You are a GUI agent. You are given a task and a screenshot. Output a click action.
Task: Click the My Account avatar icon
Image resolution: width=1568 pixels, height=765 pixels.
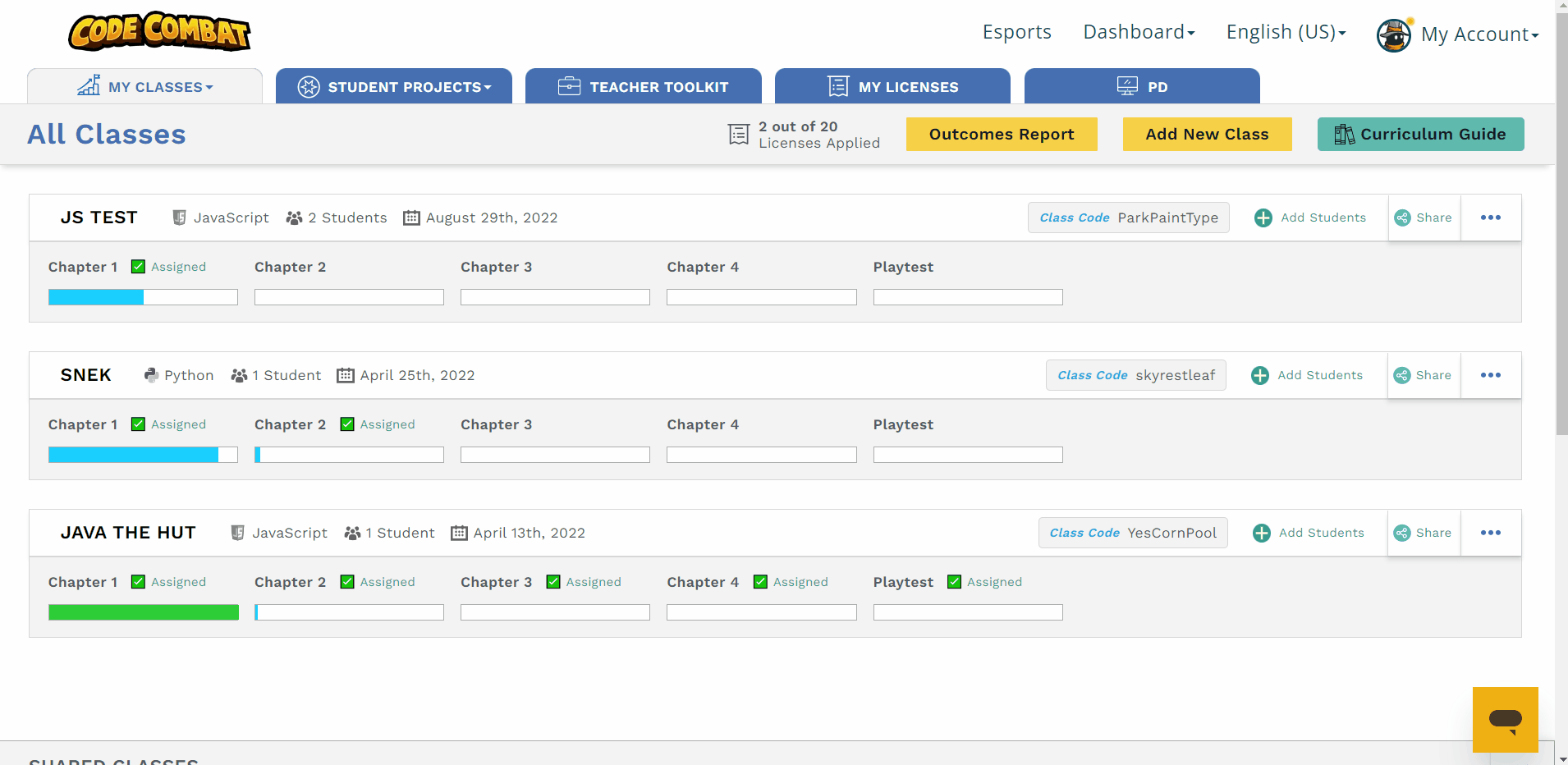[1393, 34]
